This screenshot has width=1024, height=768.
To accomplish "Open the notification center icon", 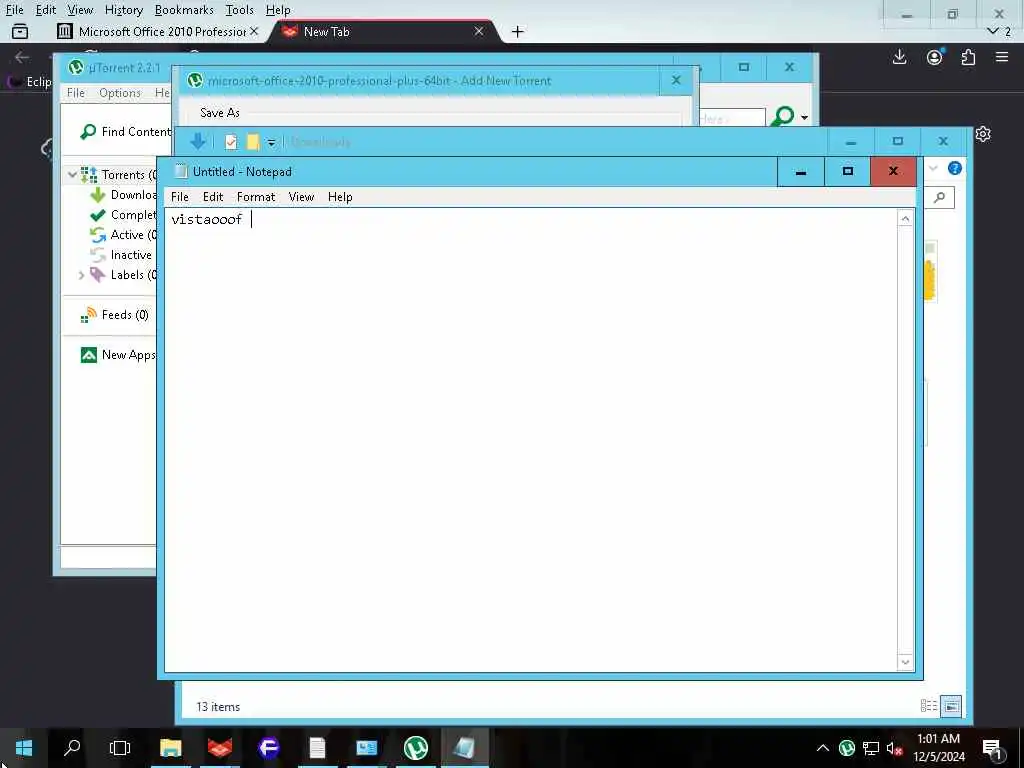I will point(993,749).
